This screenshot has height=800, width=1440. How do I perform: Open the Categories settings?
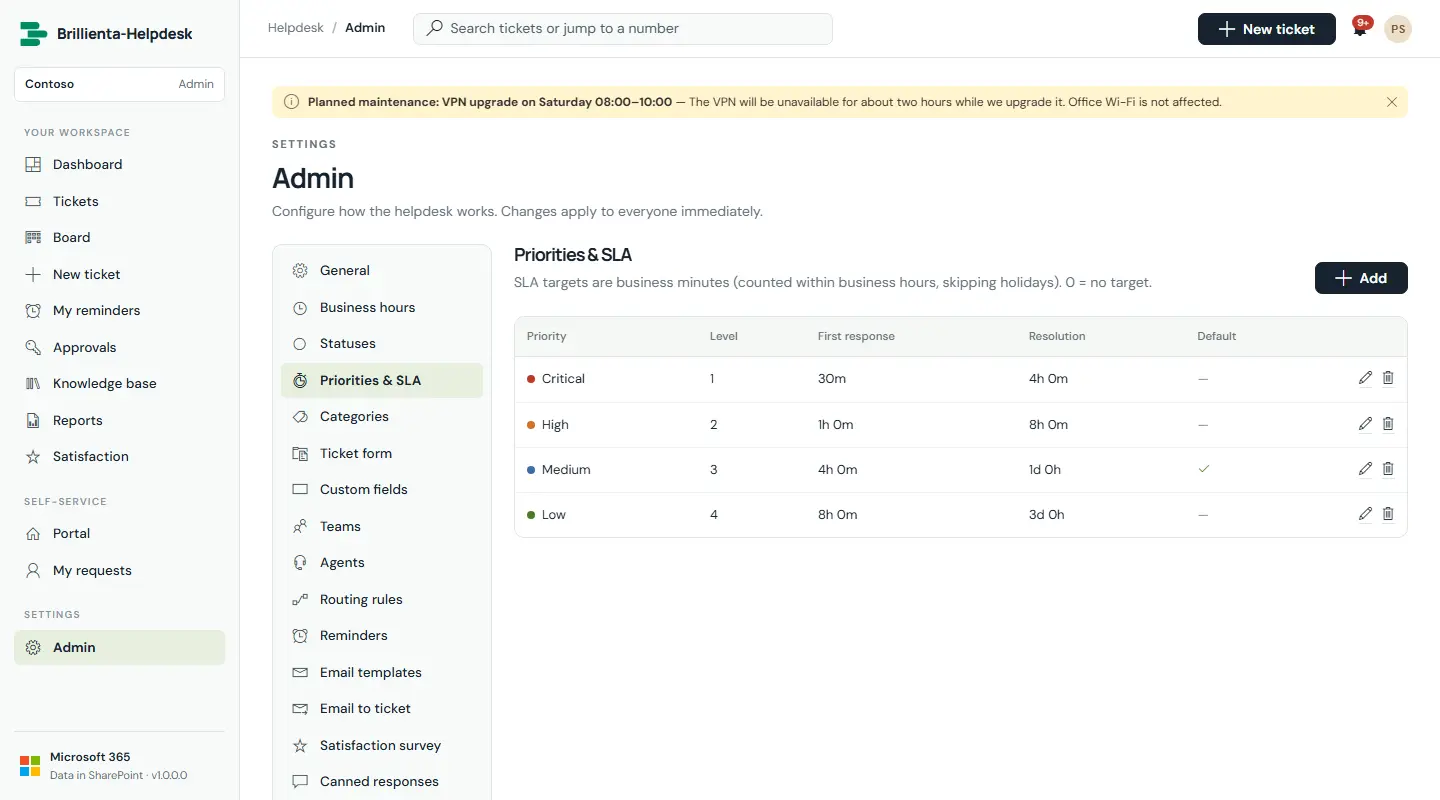tap(382, 416)
